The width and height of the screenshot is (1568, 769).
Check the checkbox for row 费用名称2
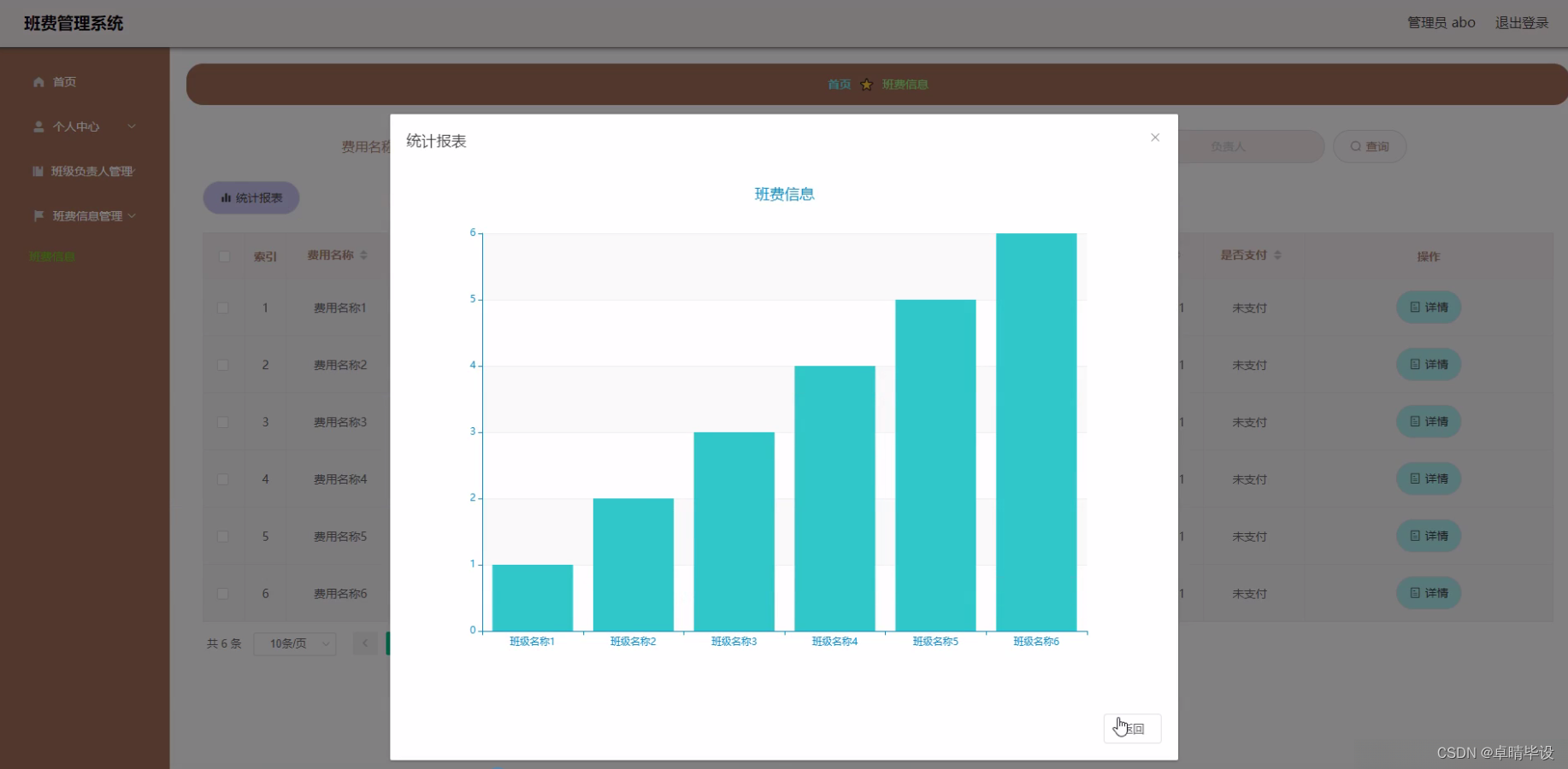click(223, 365)
